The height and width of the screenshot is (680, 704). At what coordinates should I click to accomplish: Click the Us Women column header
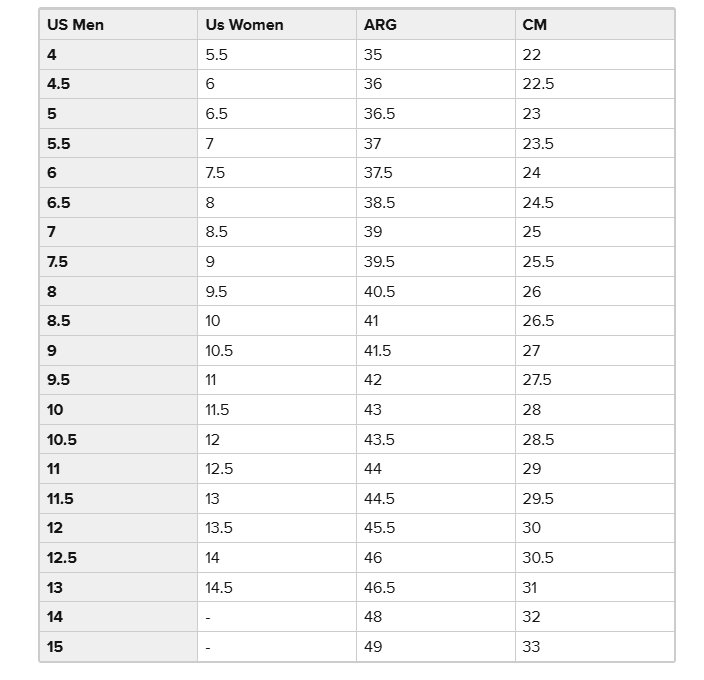tap(277, 25)
